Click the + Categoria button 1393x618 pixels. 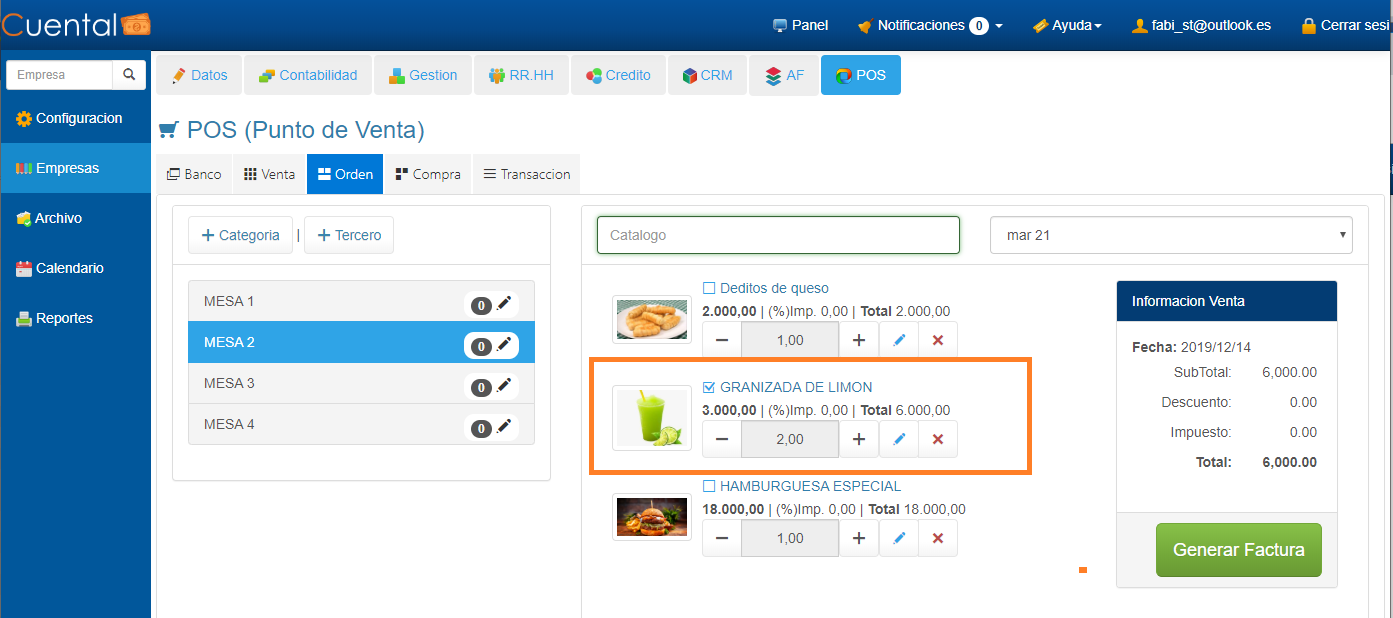coord(240,235)
